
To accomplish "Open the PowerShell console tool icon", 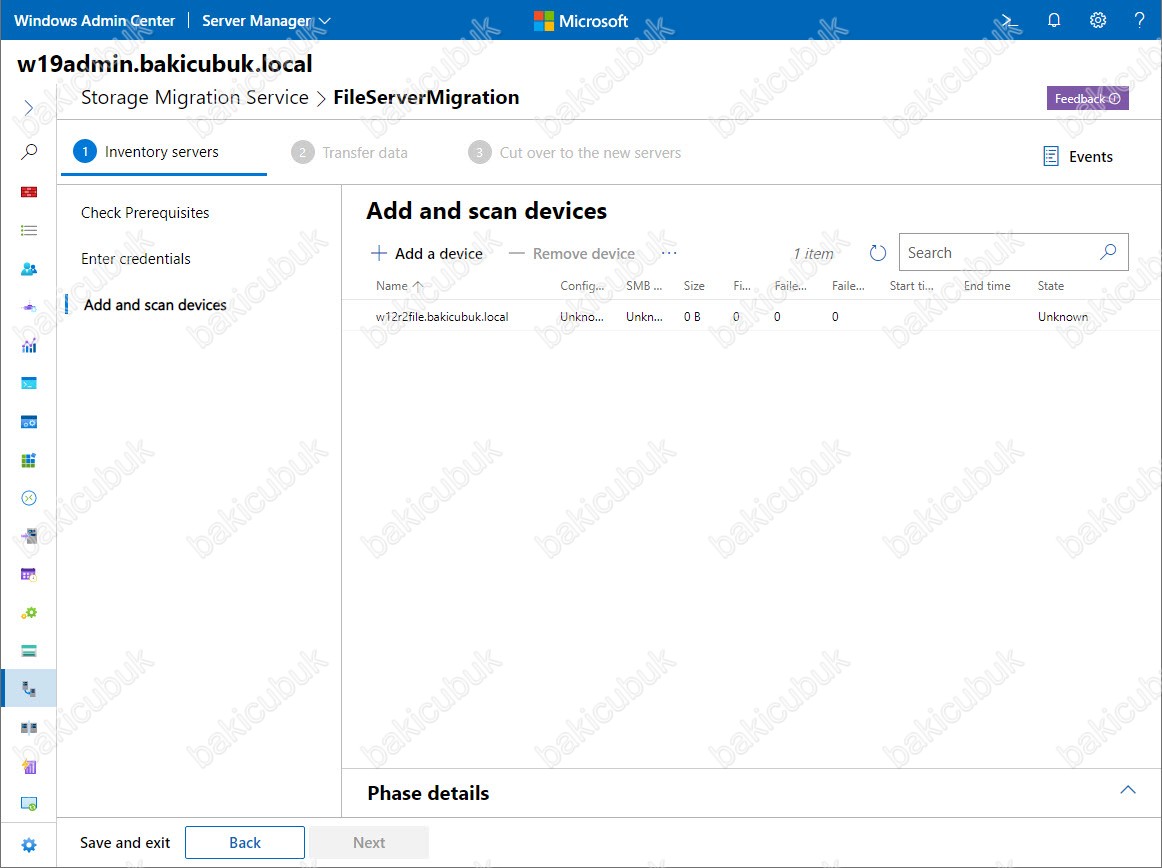I will point(28,383).
